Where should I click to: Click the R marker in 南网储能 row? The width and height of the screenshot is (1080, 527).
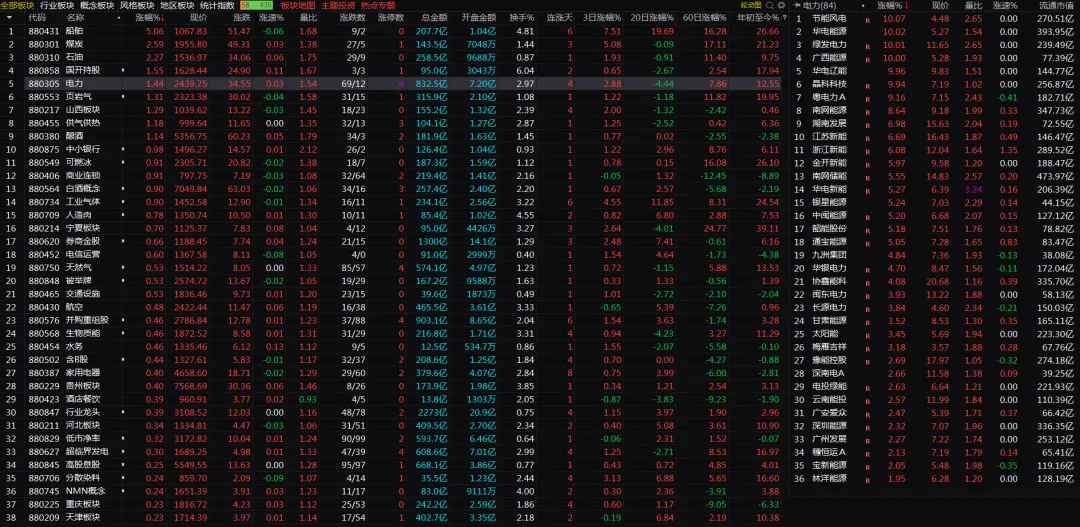[x=868, y=176]
